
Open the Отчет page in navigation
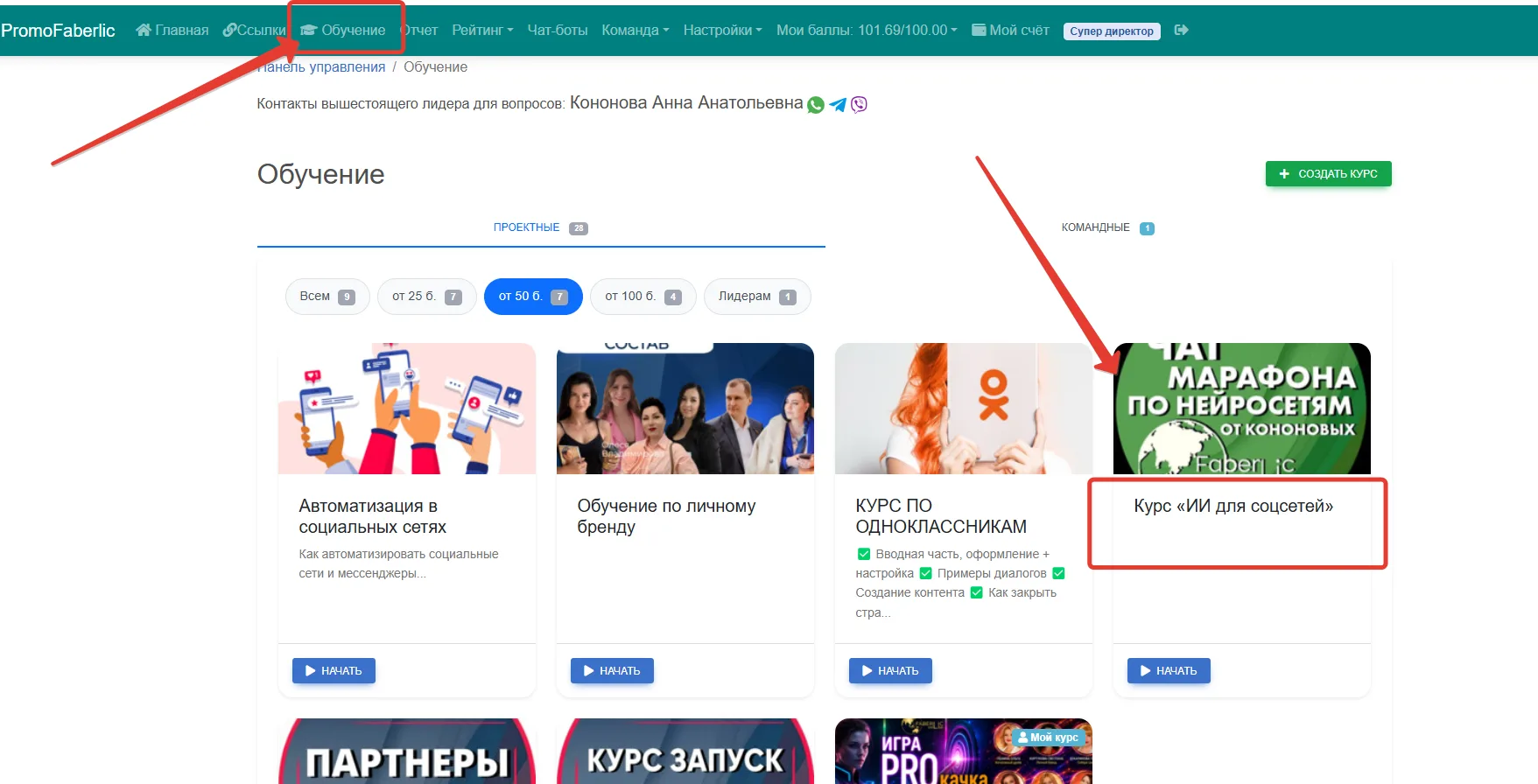point(419,30)
